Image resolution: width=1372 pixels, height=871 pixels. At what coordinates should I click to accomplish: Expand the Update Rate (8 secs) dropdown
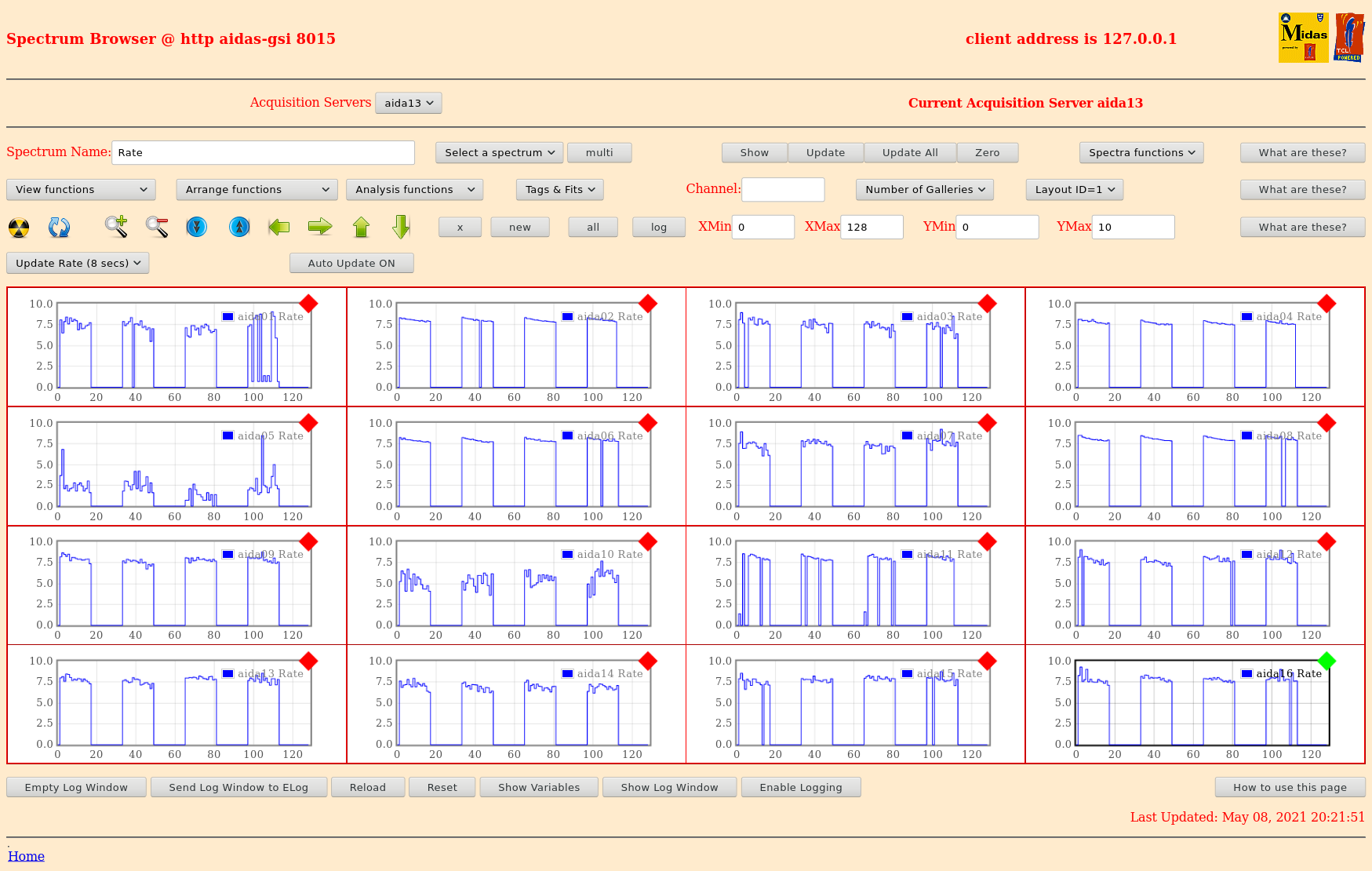pos(78,264)
